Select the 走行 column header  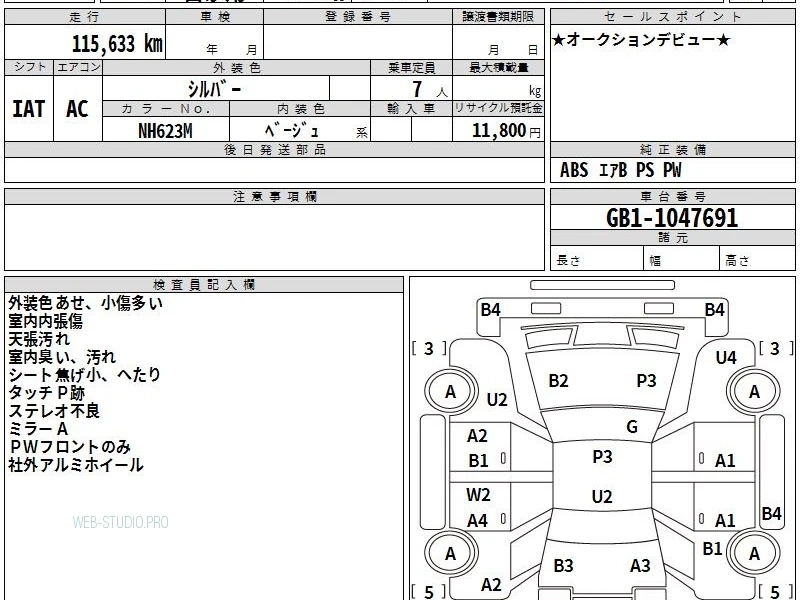coord(85,17)
